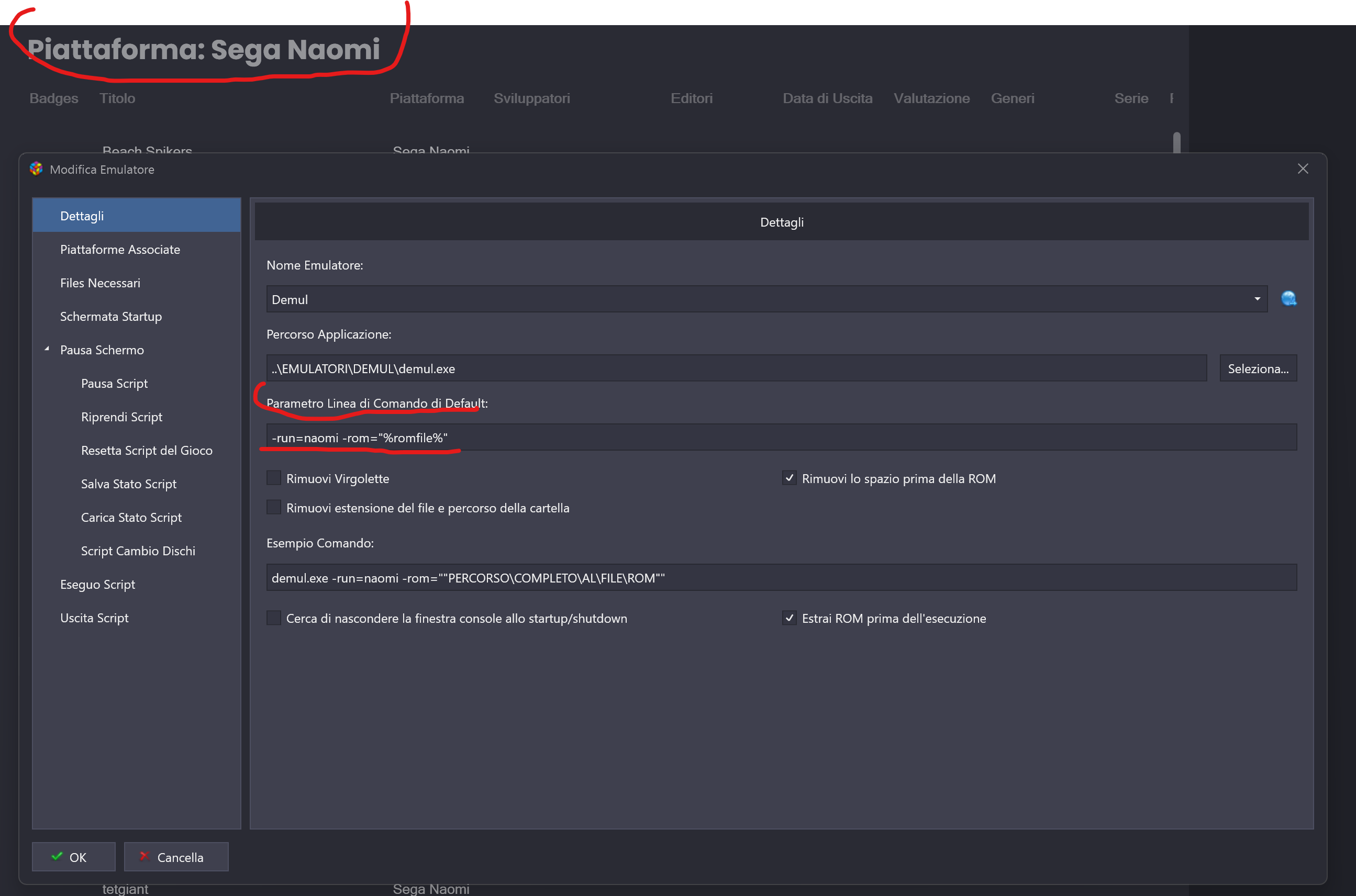Click the Percorso Applicazione path field
1356x896 pixels.
736,368
